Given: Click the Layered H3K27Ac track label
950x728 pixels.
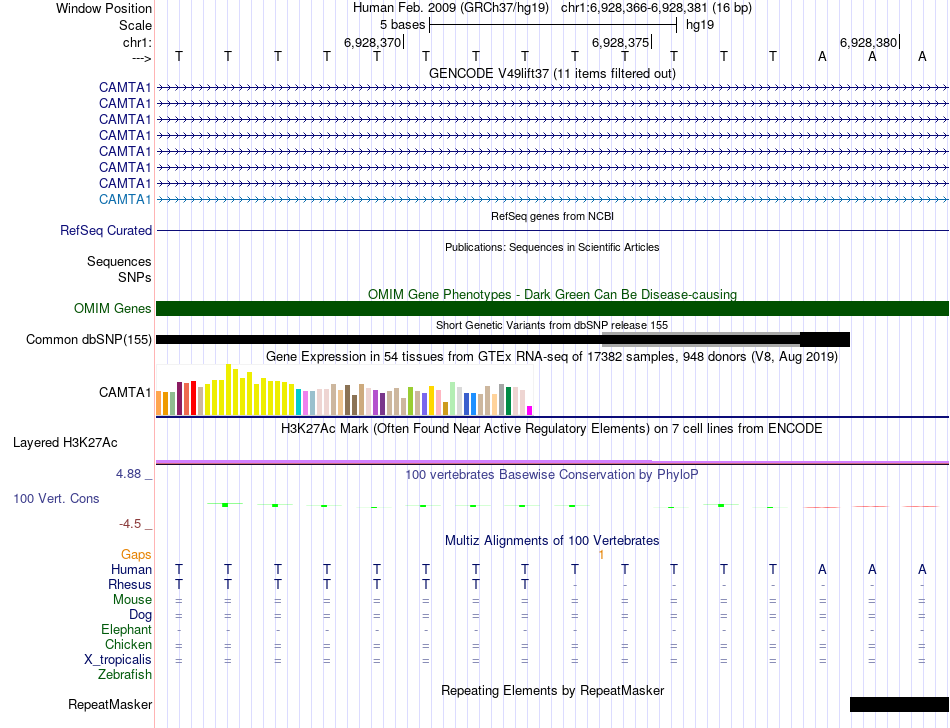Looking at the screenshot, I should click(65, 443).
